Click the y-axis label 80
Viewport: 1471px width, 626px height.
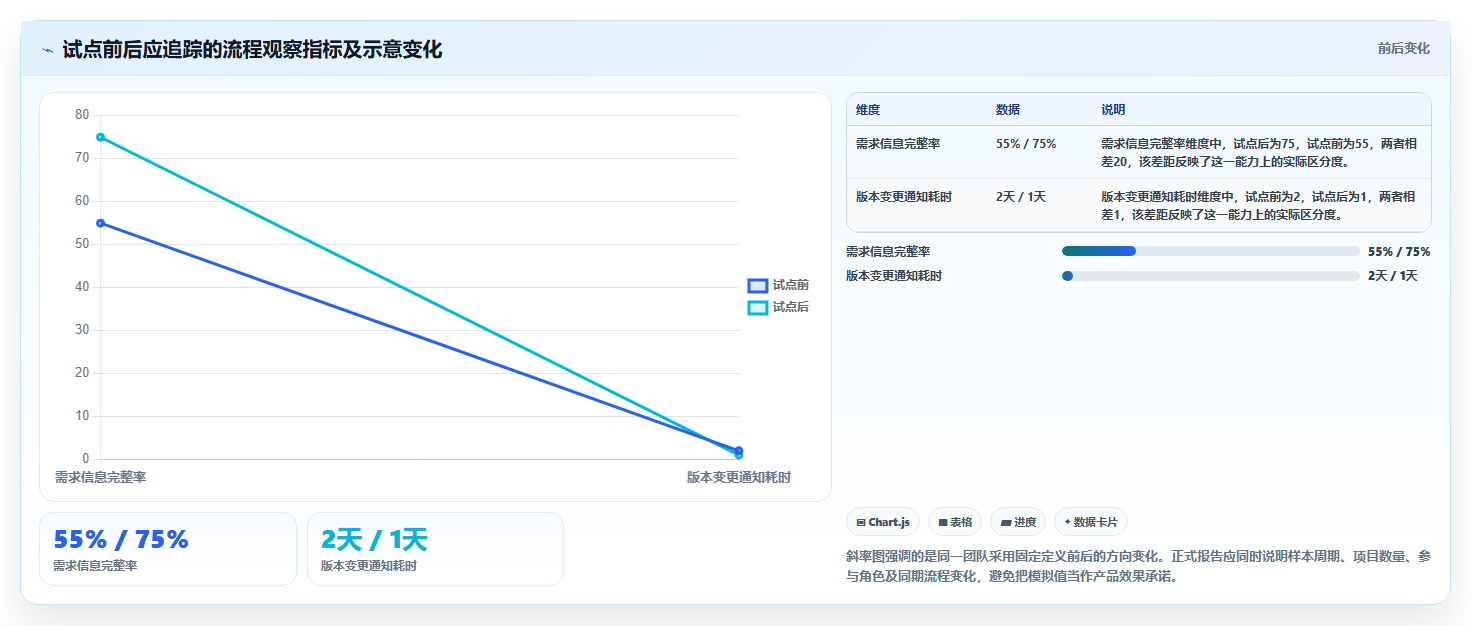click(x=82, y=115)
